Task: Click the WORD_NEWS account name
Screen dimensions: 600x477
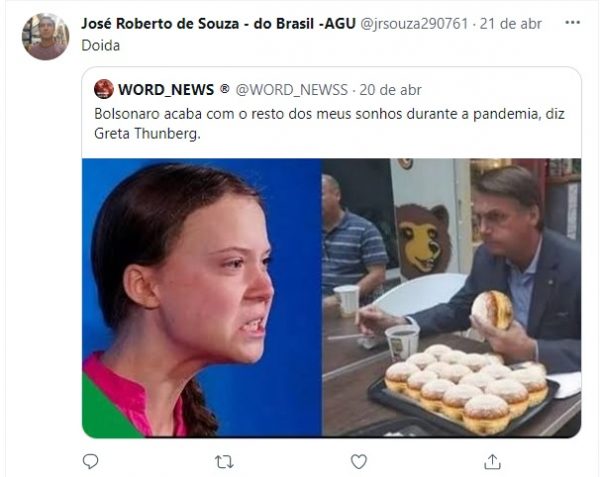Action: [166, 90]
